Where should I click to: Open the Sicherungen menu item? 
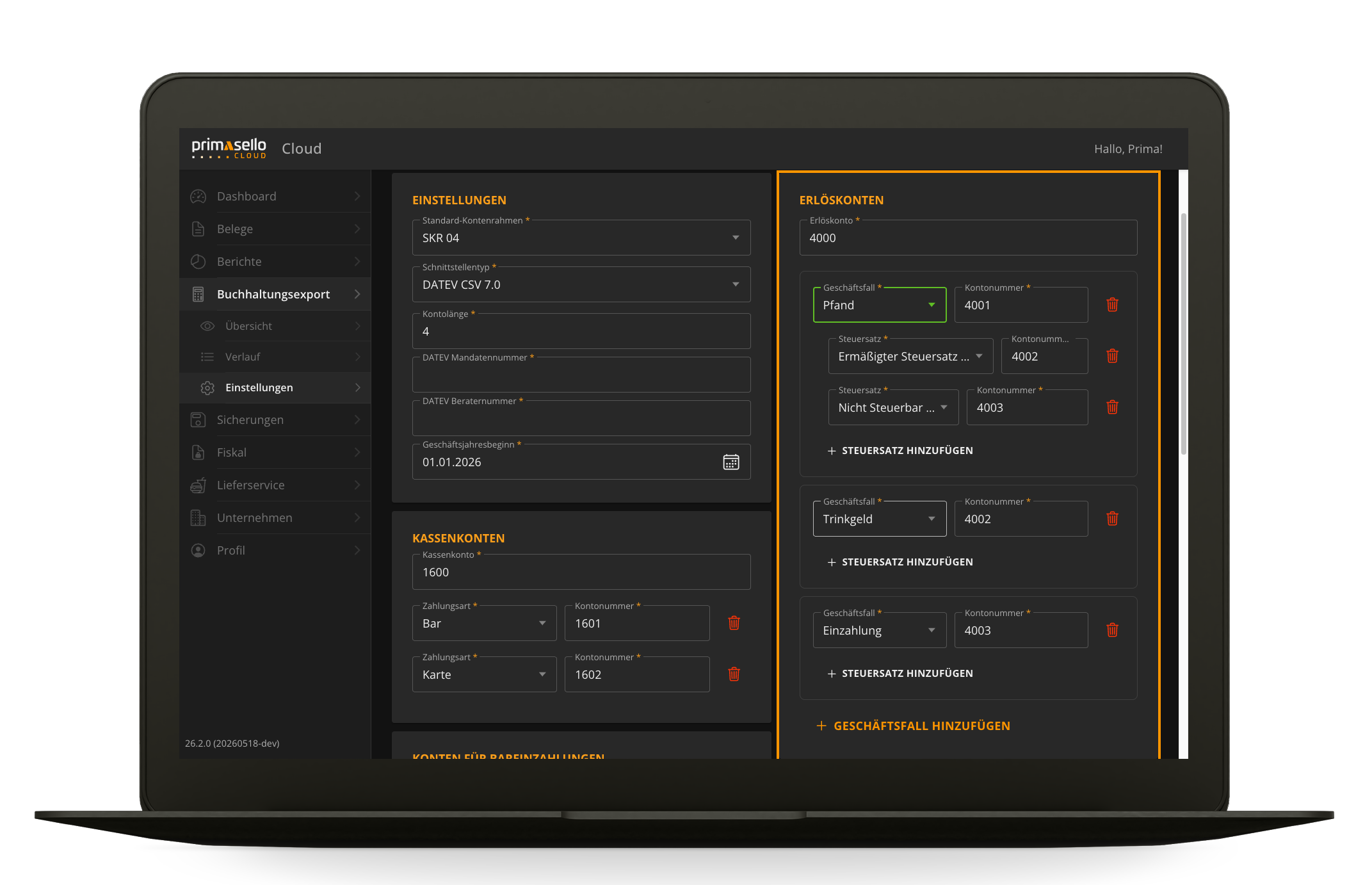point(275,420)
